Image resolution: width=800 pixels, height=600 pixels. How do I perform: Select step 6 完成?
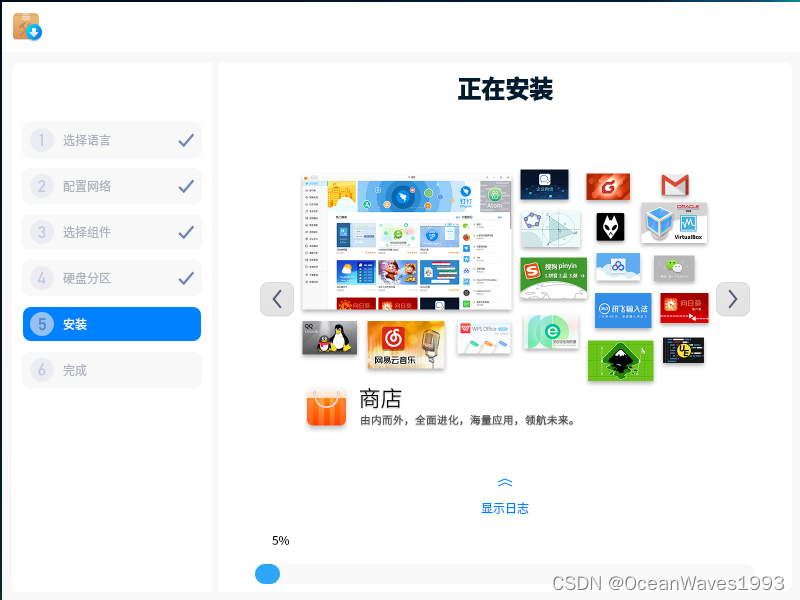112,370
